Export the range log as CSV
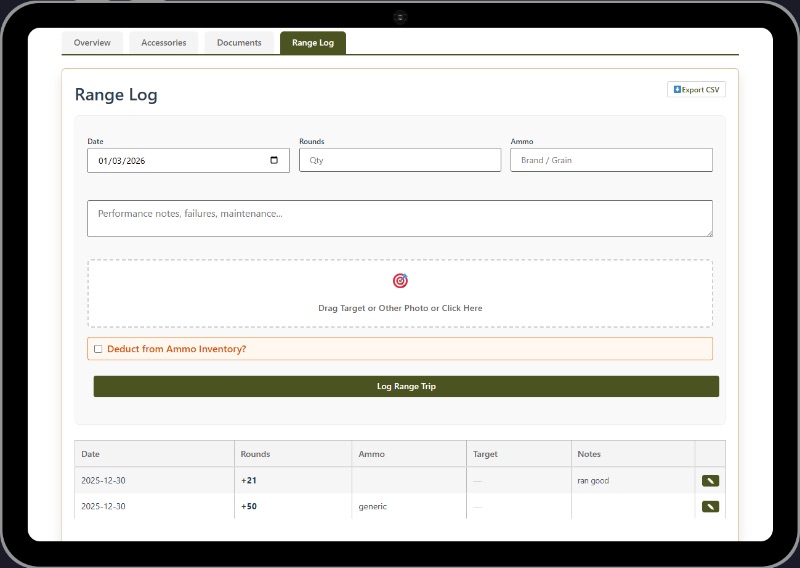Screen dimensions: 800x568 point(696,90)
